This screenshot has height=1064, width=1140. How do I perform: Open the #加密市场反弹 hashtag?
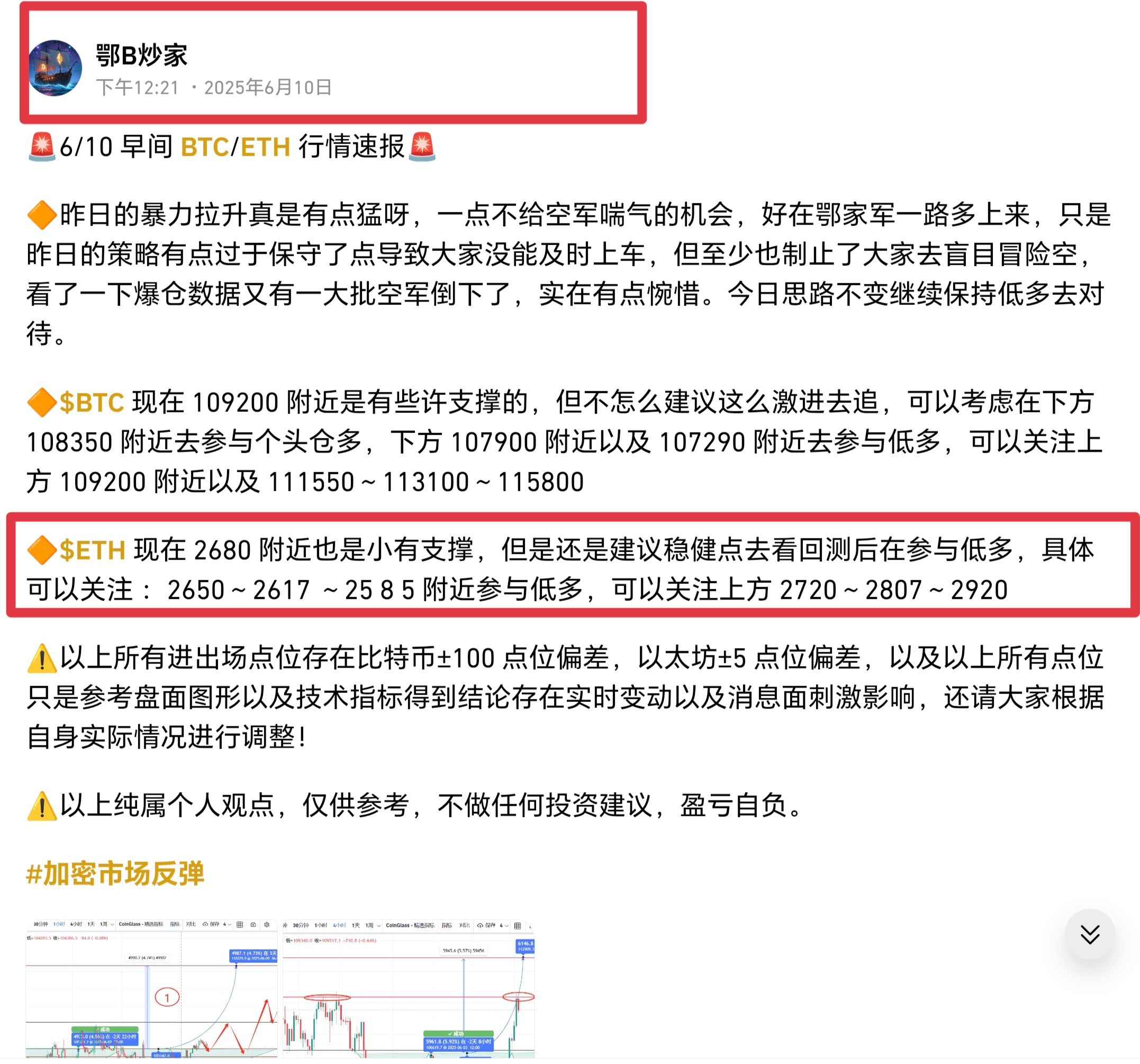pyautogui.click(x=115, y=873)
